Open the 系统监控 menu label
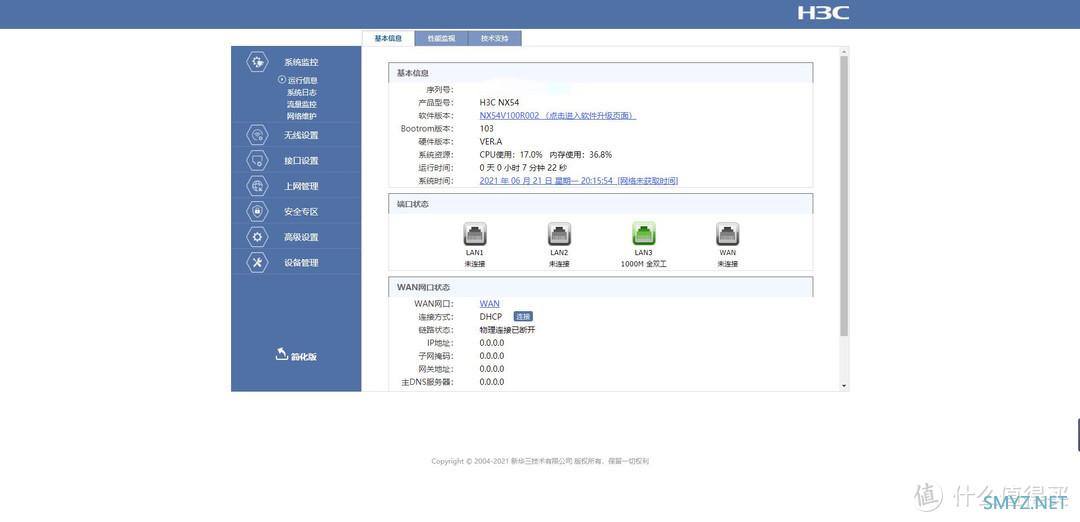The height and width of the screenshot is (522, 1080). point(301,62)
